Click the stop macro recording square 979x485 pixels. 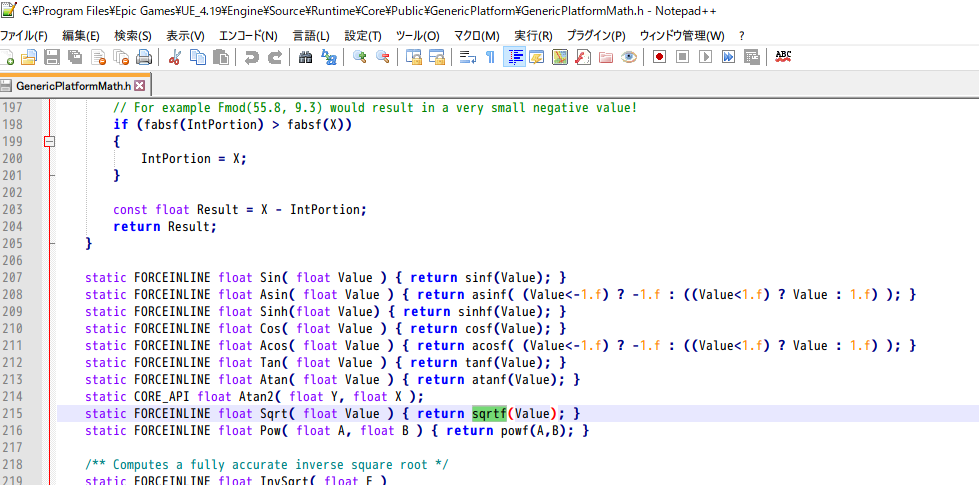[x=682, y=57]
